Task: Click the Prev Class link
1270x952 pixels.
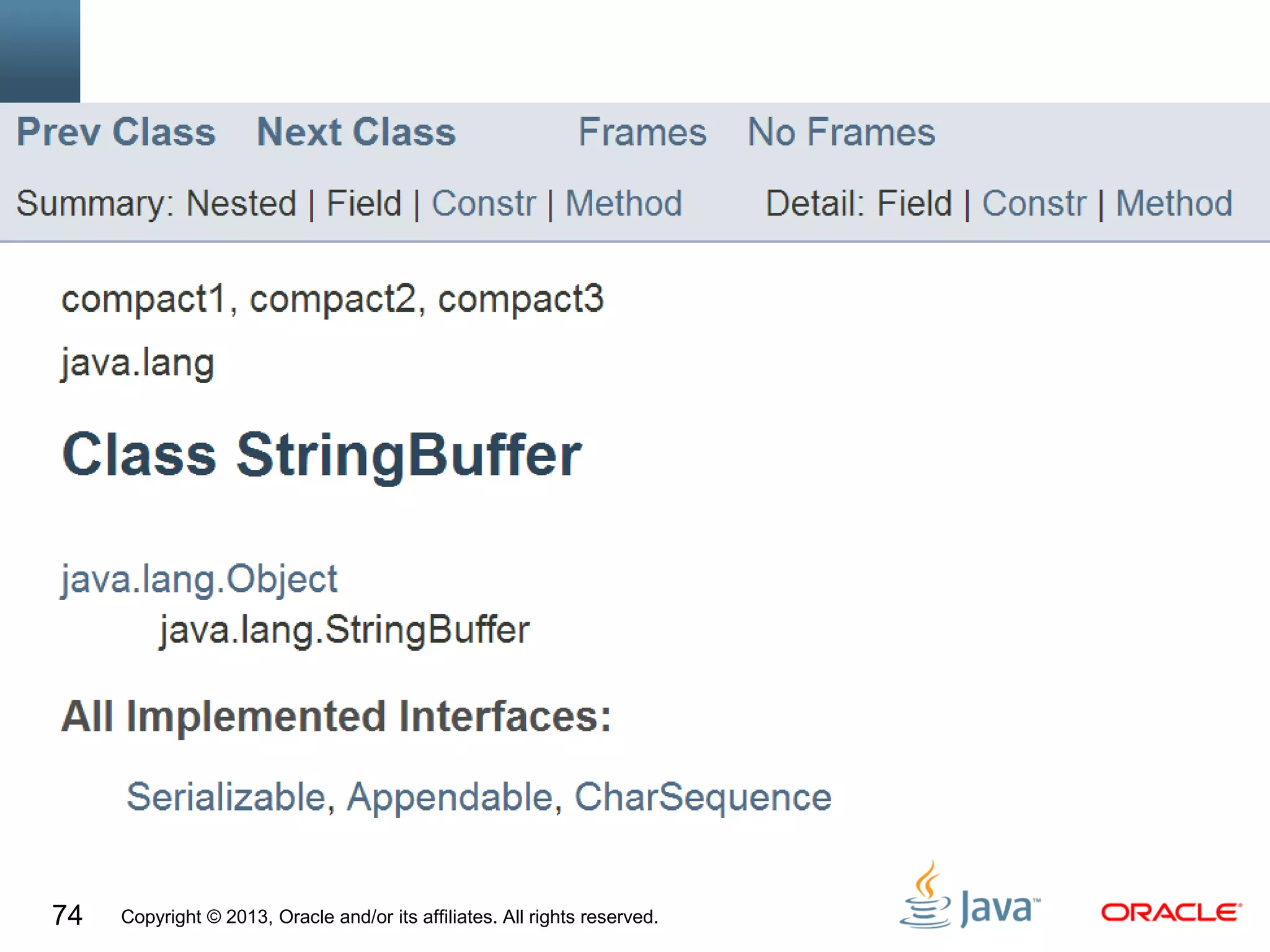Action: tap(116, 132)
